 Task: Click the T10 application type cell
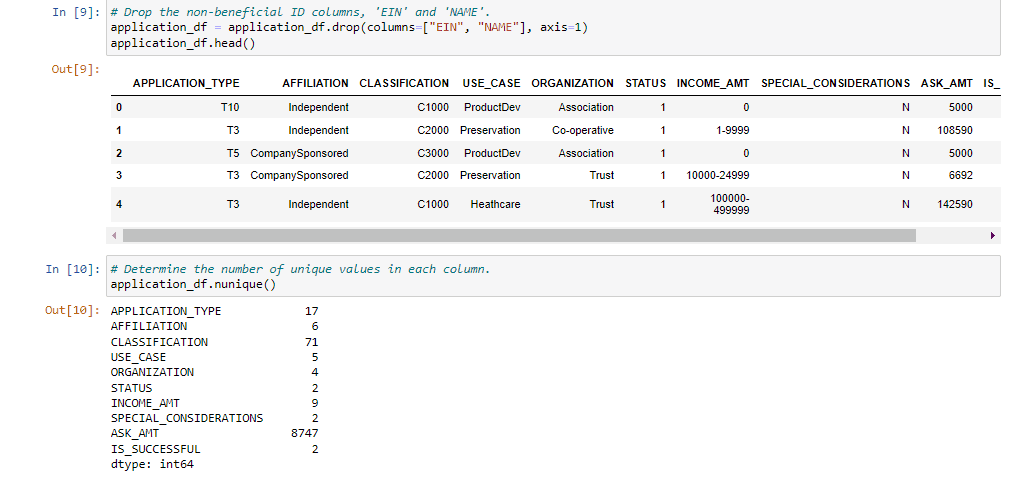[230, 107]
